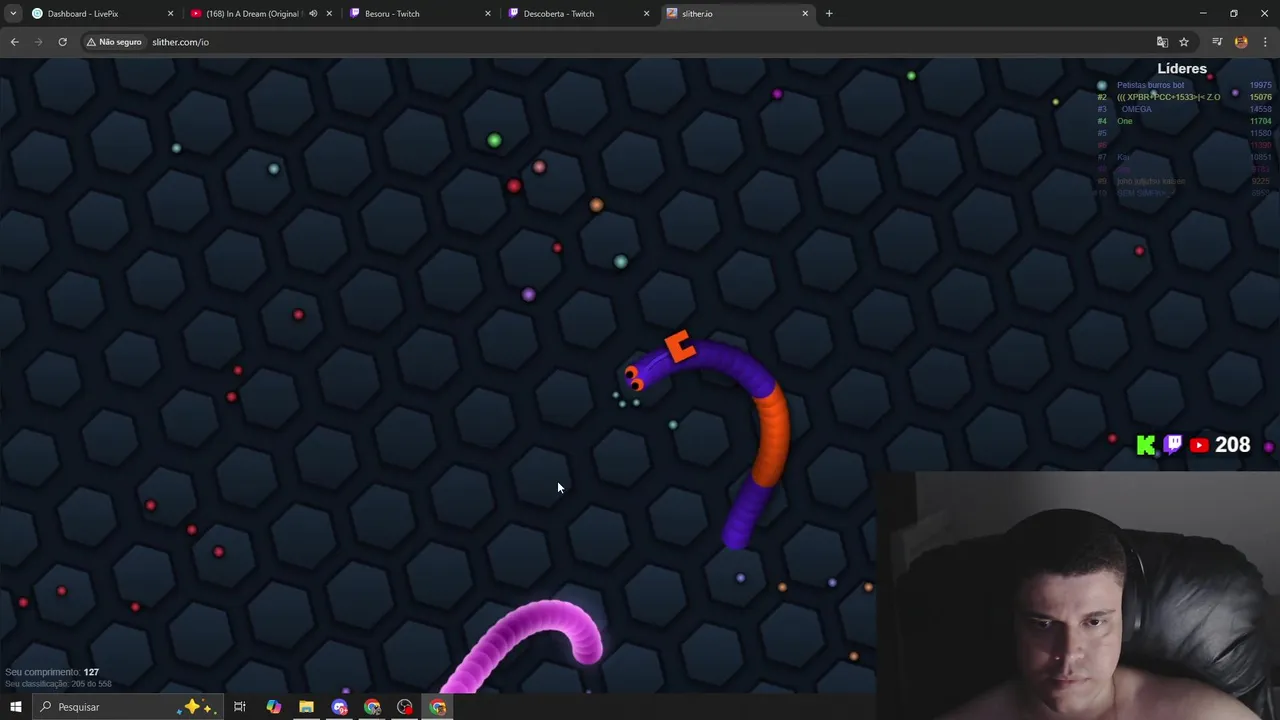Click the Líderes leaderboard title
Image resolution: width=1280 pixels, height=720 pixels.
click(1182, 69)
